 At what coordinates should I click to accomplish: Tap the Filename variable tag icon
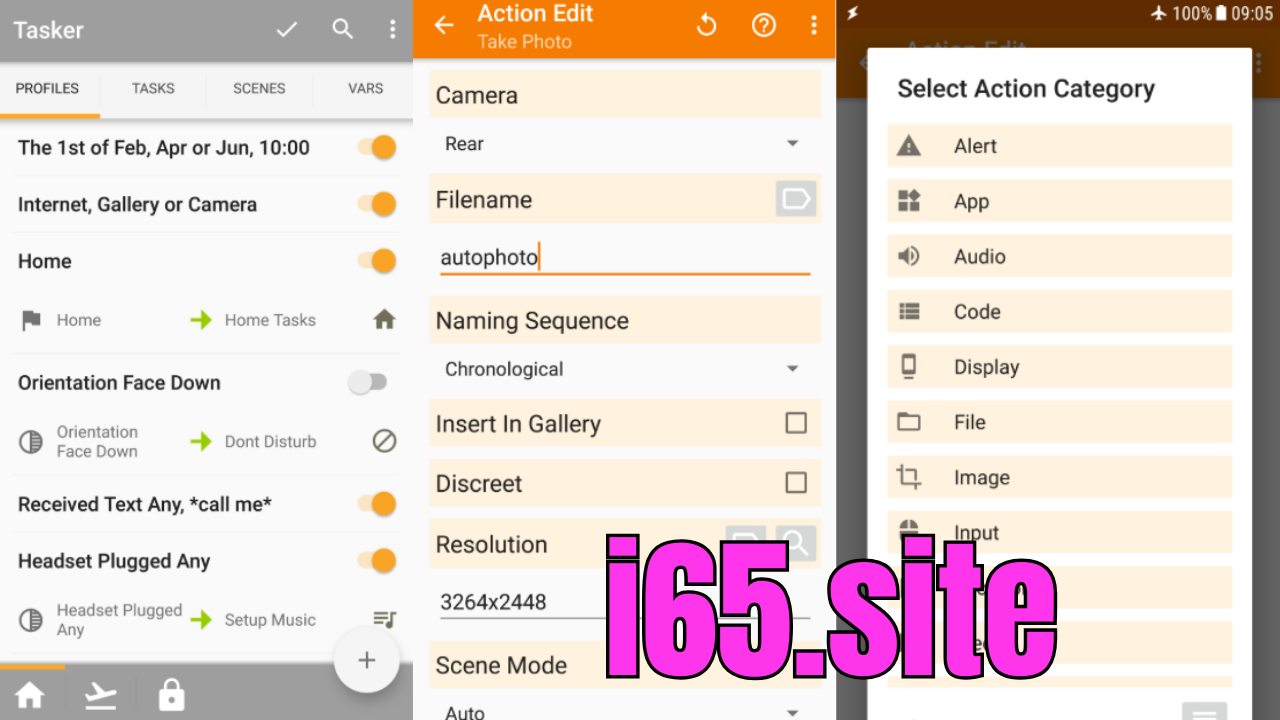coord(796,199)
